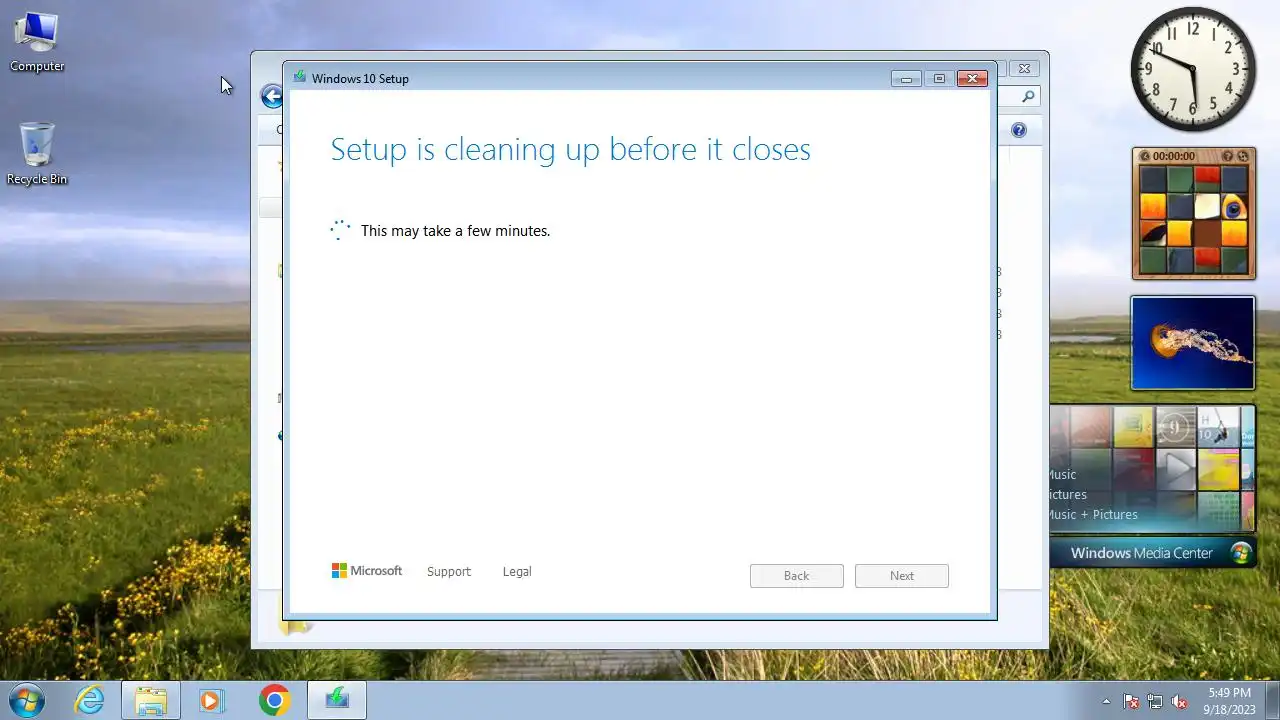Open the clock showing 5:49 PM
Image resolution: width=1280 pixels, height=720 pixels.
coord(1229,700)
